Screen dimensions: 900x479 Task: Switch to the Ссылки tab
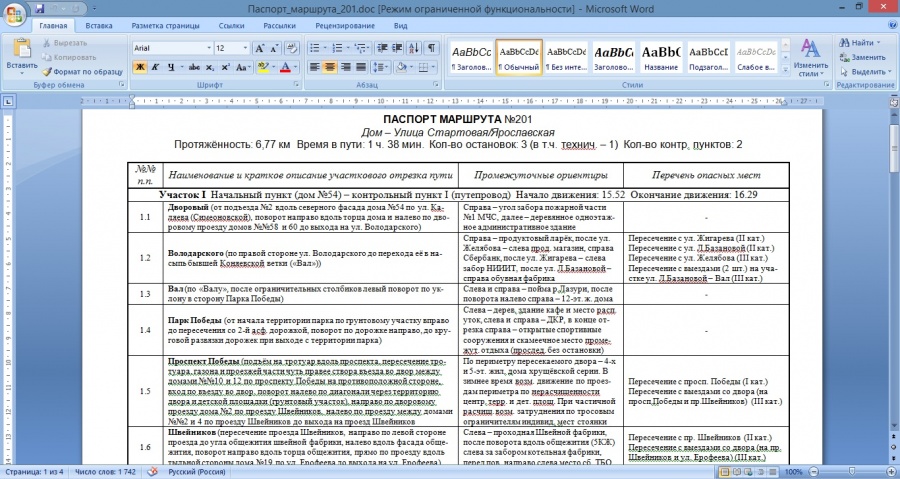coord(231,26)
